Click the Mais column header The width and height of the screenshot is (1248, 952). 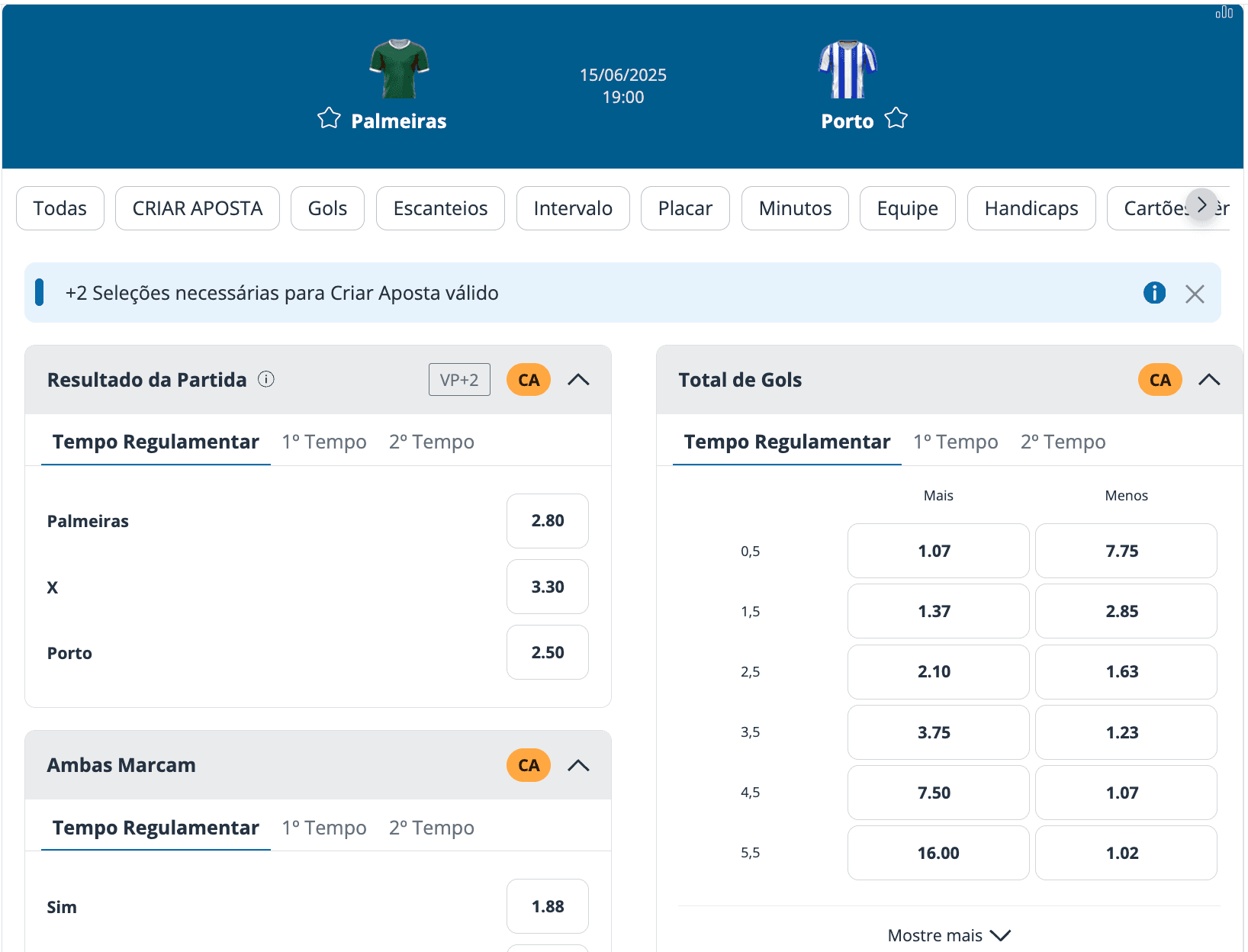tap(938, 496)
